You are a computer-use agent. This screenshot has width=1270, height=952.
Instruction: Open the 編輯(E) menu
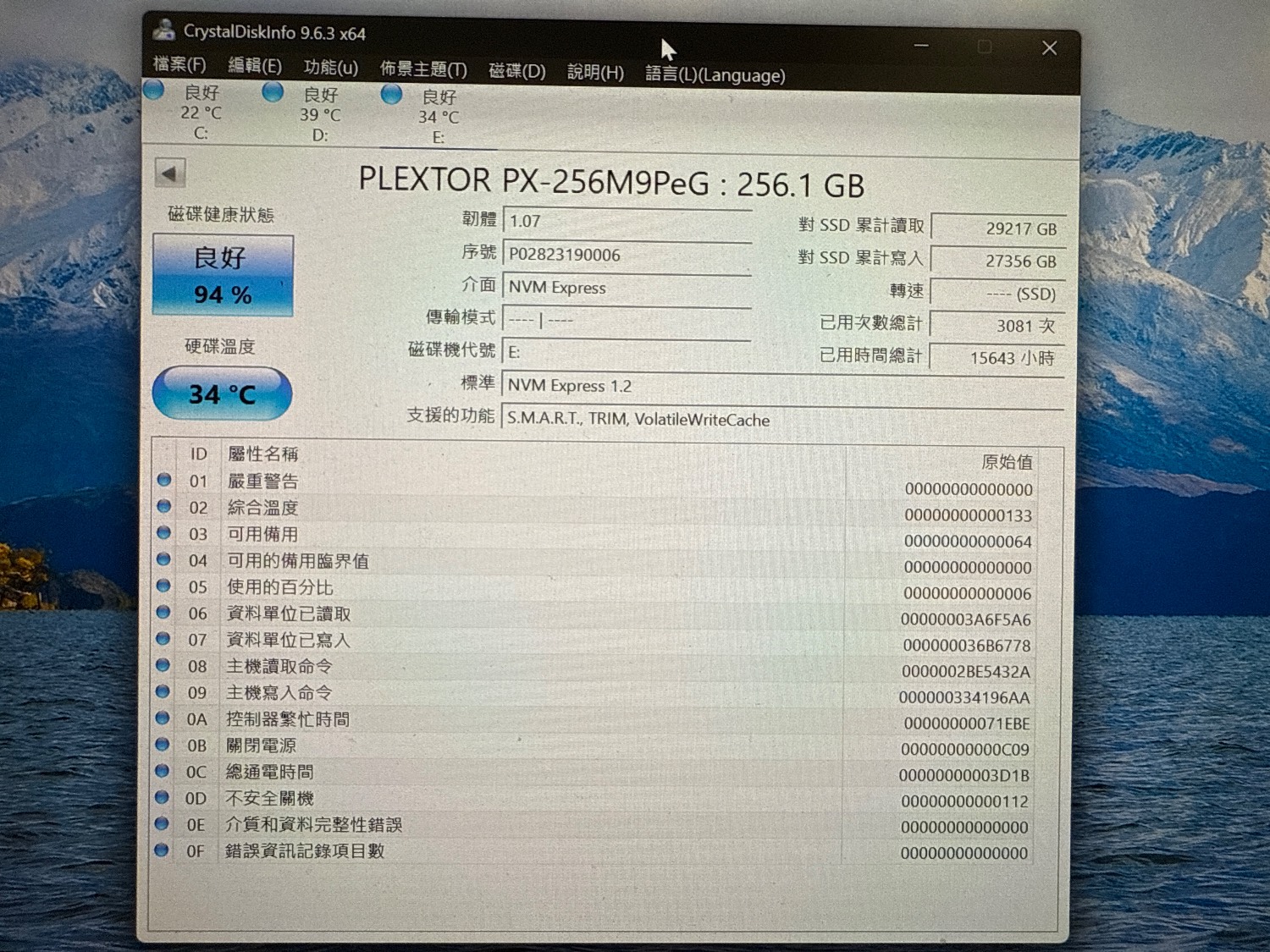255,66
